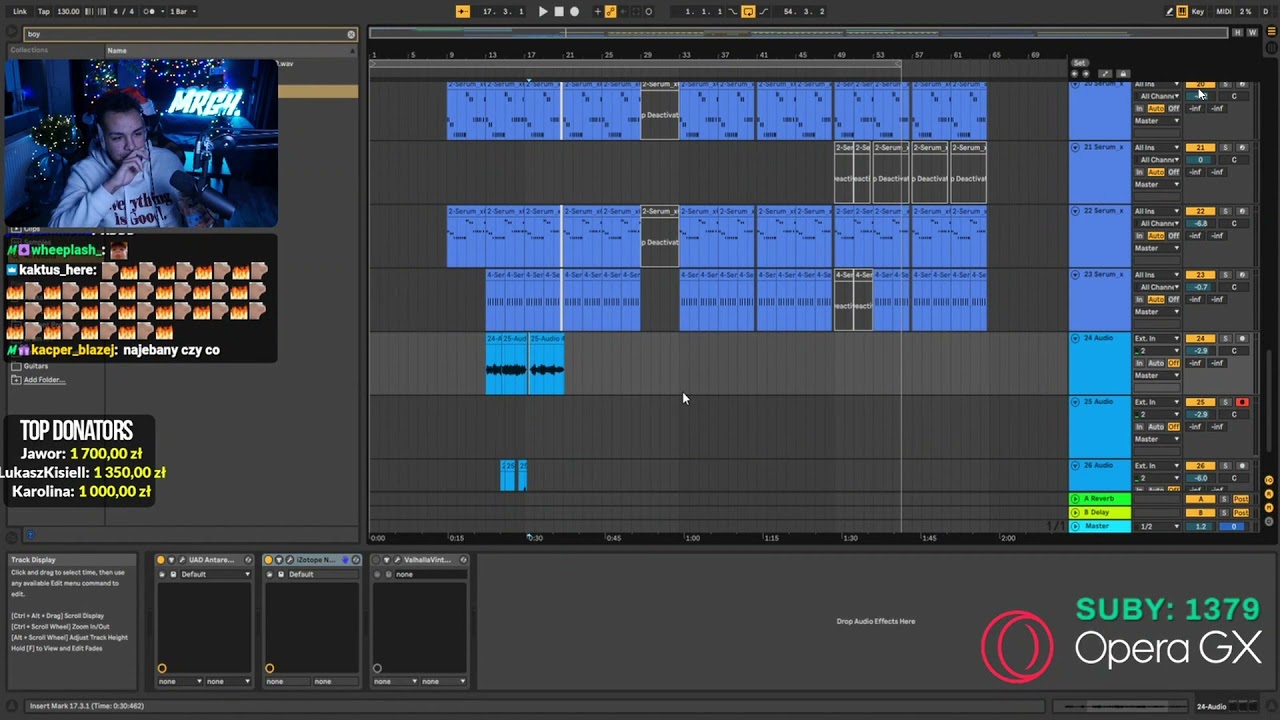Set track 23 monitoring to Off
Viewport: 1280px width, 720px height.
[1174, 299]
